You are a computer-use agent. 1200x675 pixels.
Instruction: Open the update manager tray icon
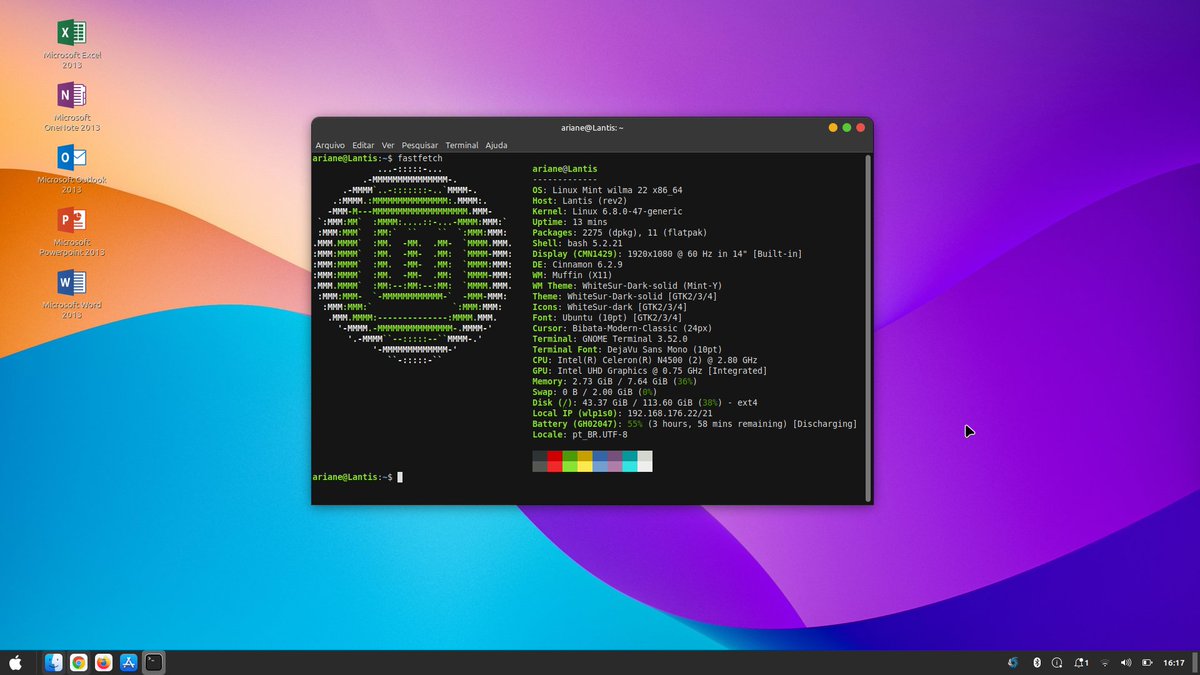point(1056,662)
